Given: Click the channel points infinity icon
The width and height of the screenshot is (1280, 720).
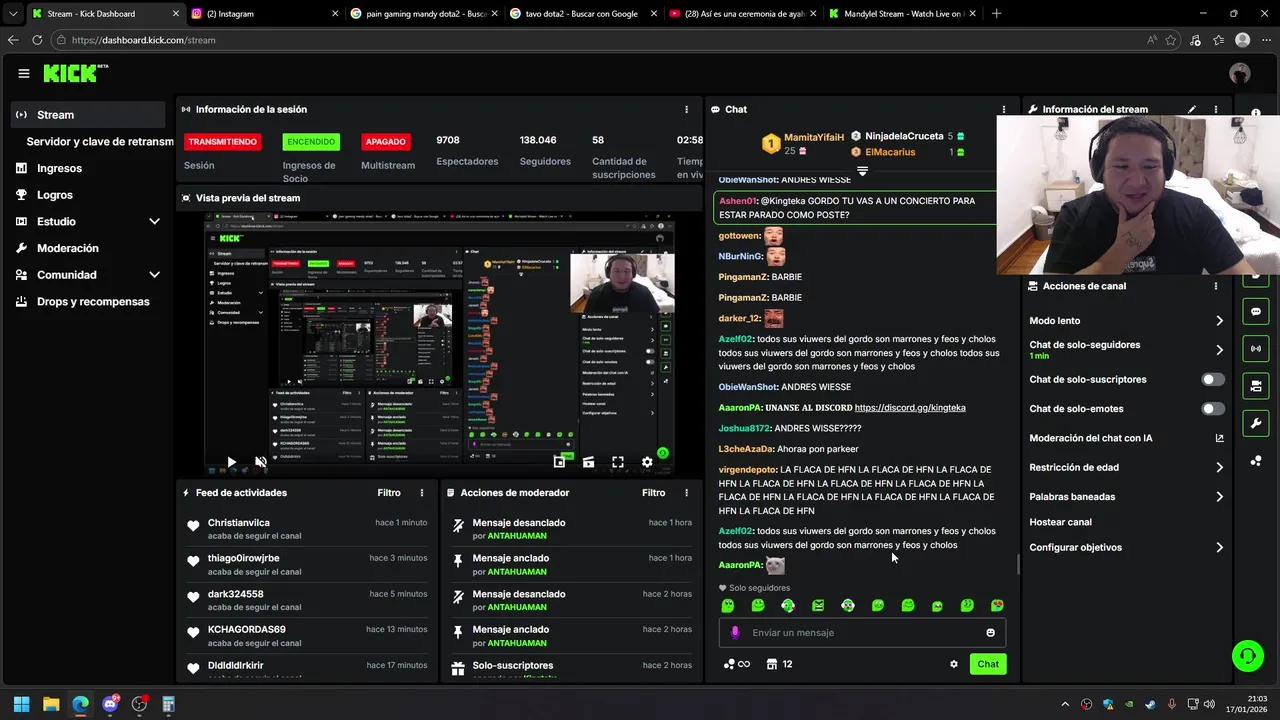Looking at the screenshot, I should 737,664.
